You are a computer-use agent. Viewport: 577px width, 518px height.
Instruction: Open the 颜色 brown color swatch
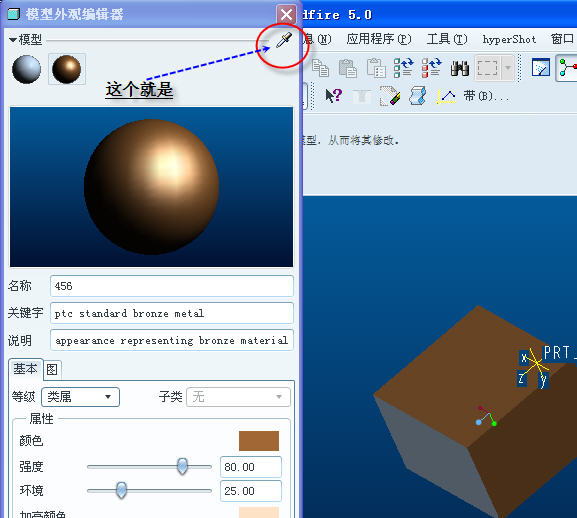(259, 440)
